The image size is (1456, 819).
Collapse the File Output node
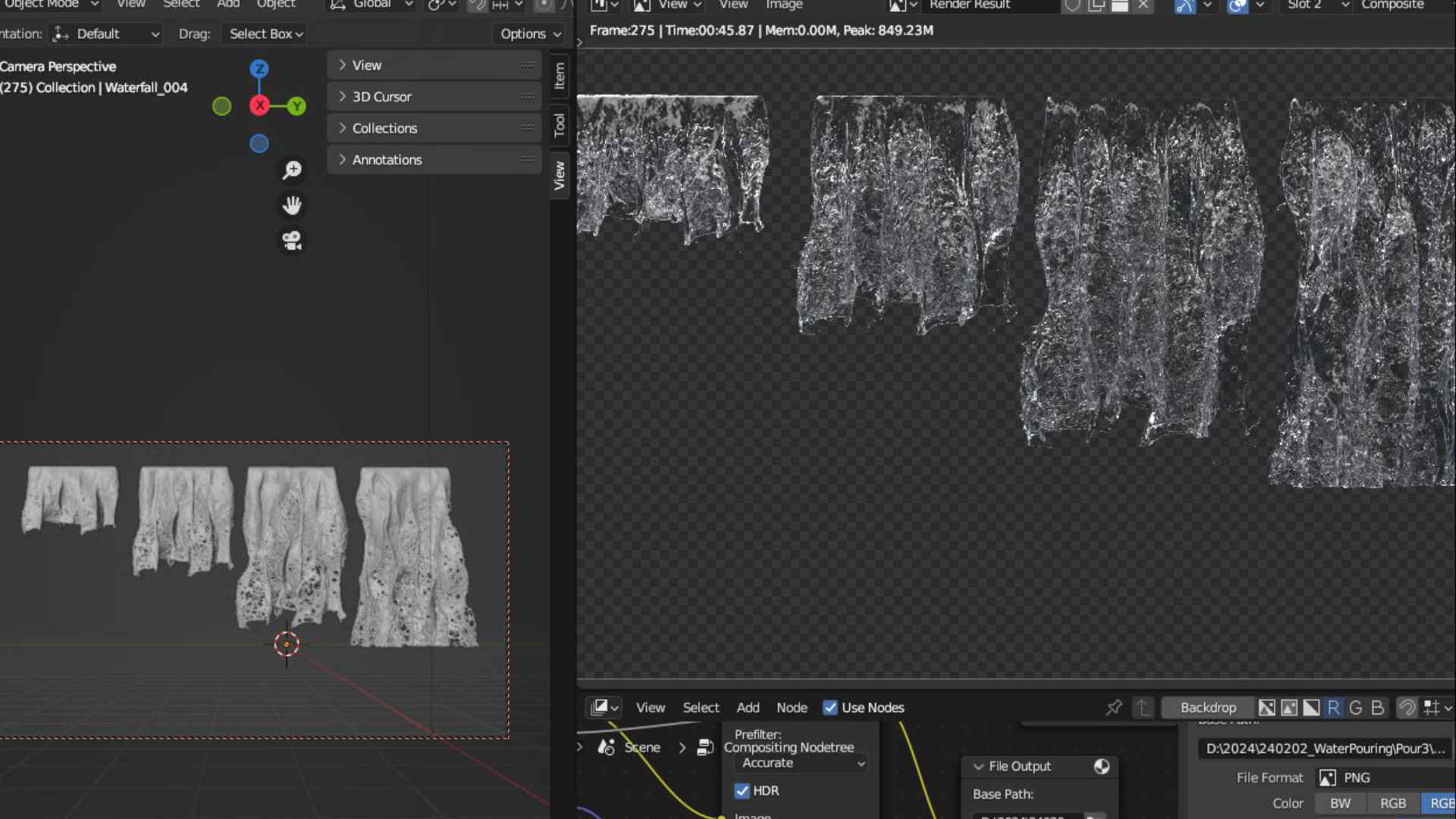click(x=978, y=767)
